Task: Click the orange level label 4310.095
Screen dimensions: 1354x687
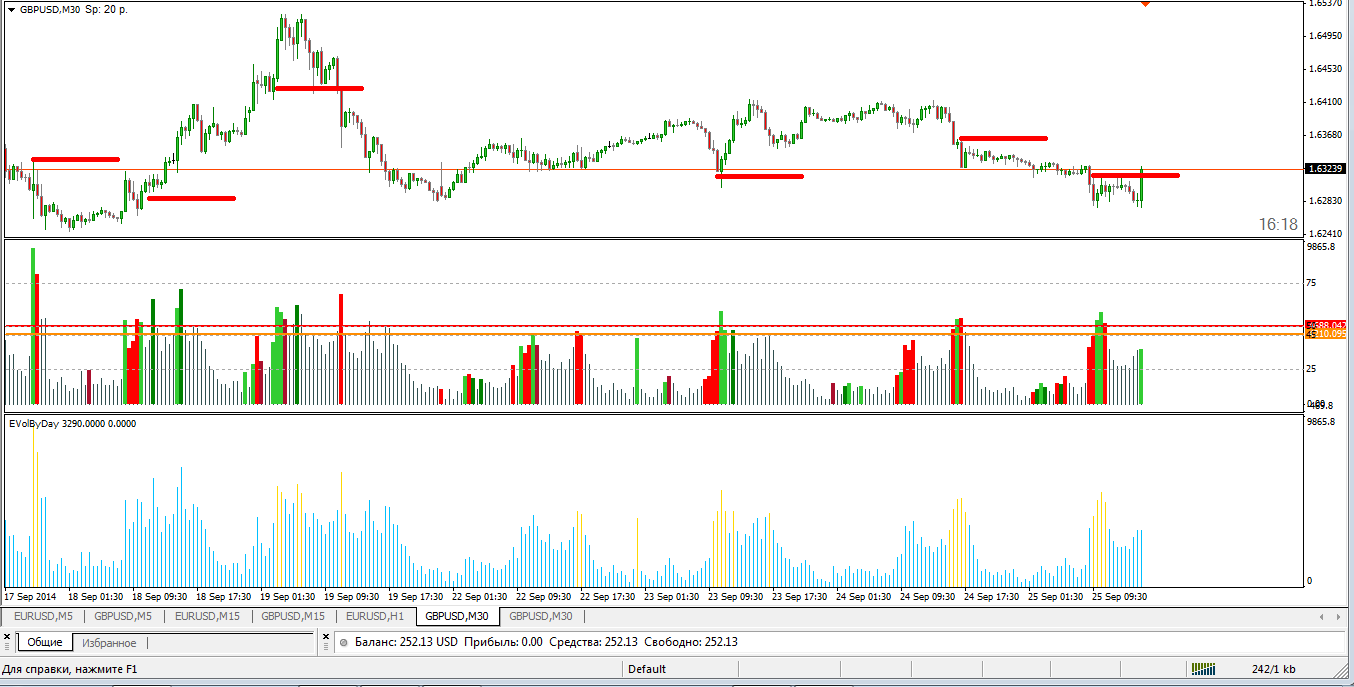Action: pos(1326,334)
